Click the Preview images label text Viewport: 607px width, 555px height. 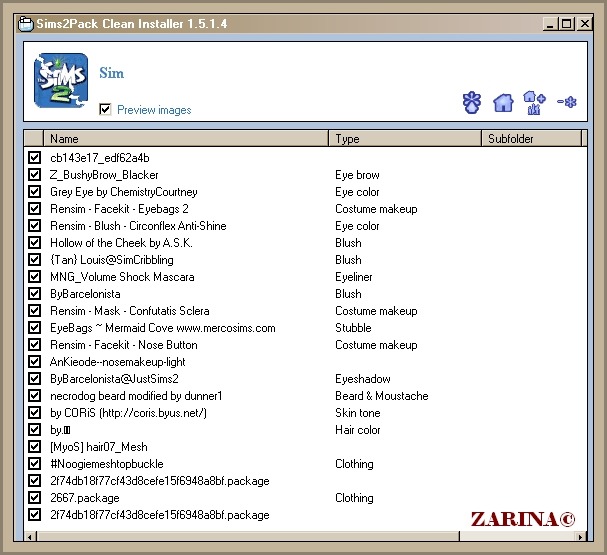tap(154, 110)
